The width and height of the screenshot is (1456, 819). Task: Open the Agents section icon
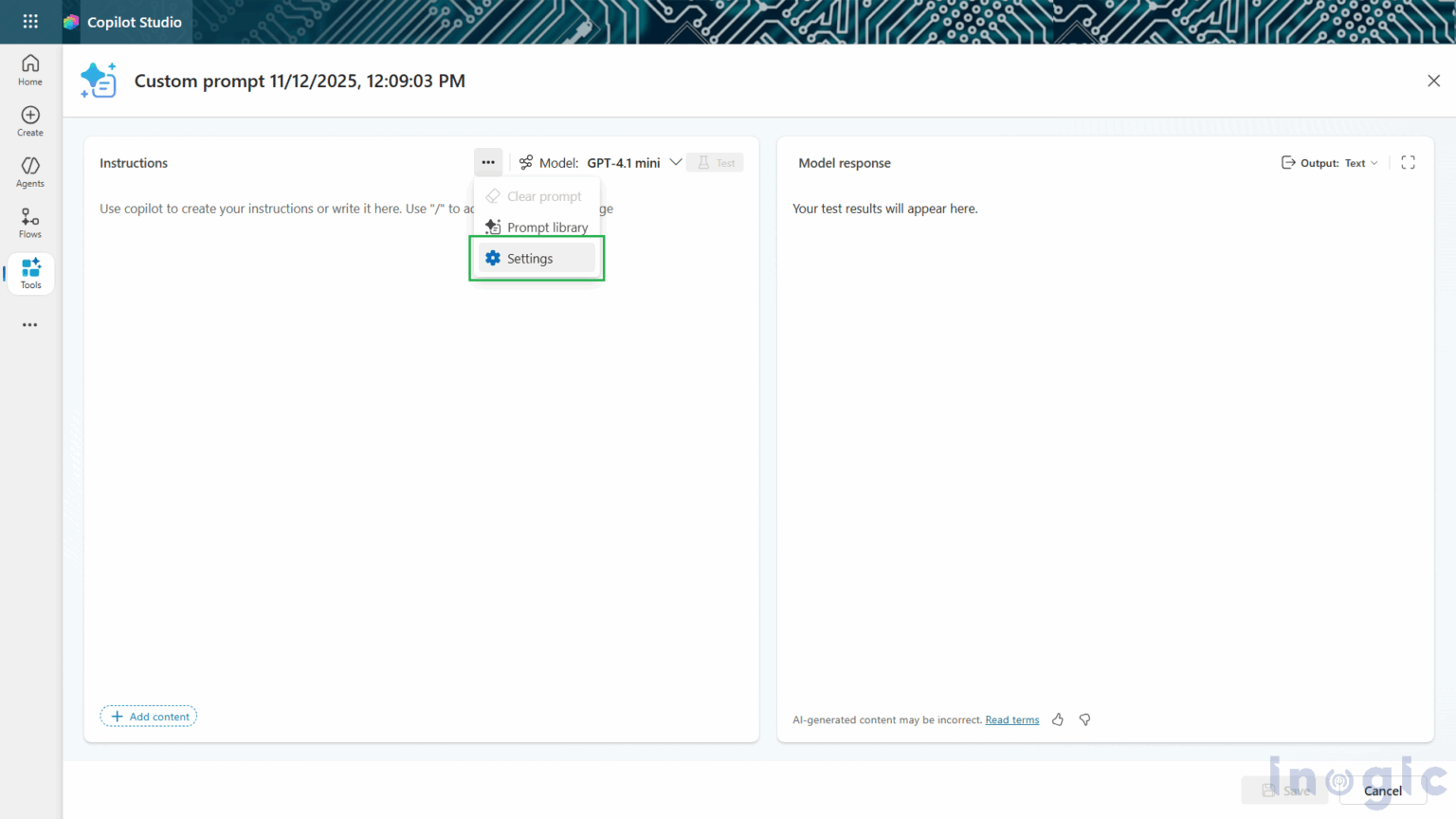click(29, 169)
